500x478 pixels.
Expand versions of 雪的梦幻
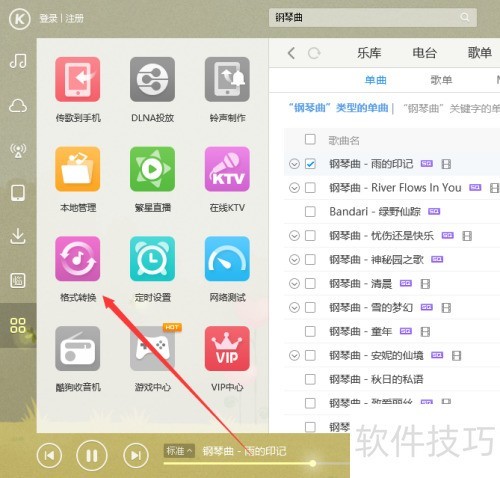pyautogui.click(x=294, y=307)
